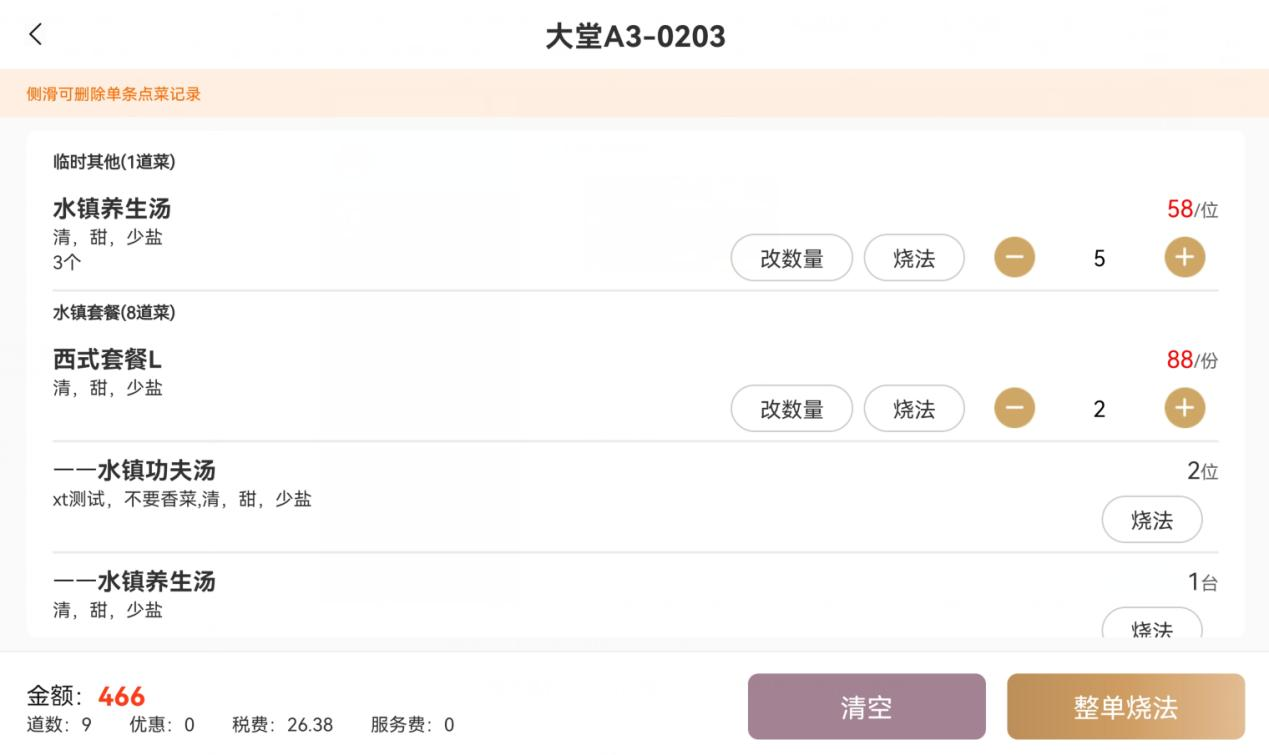Viewport: 1269px width, 755px height.
Task: Open 烧法 for 水镇功夫汤
Action: pos(1152,520)
